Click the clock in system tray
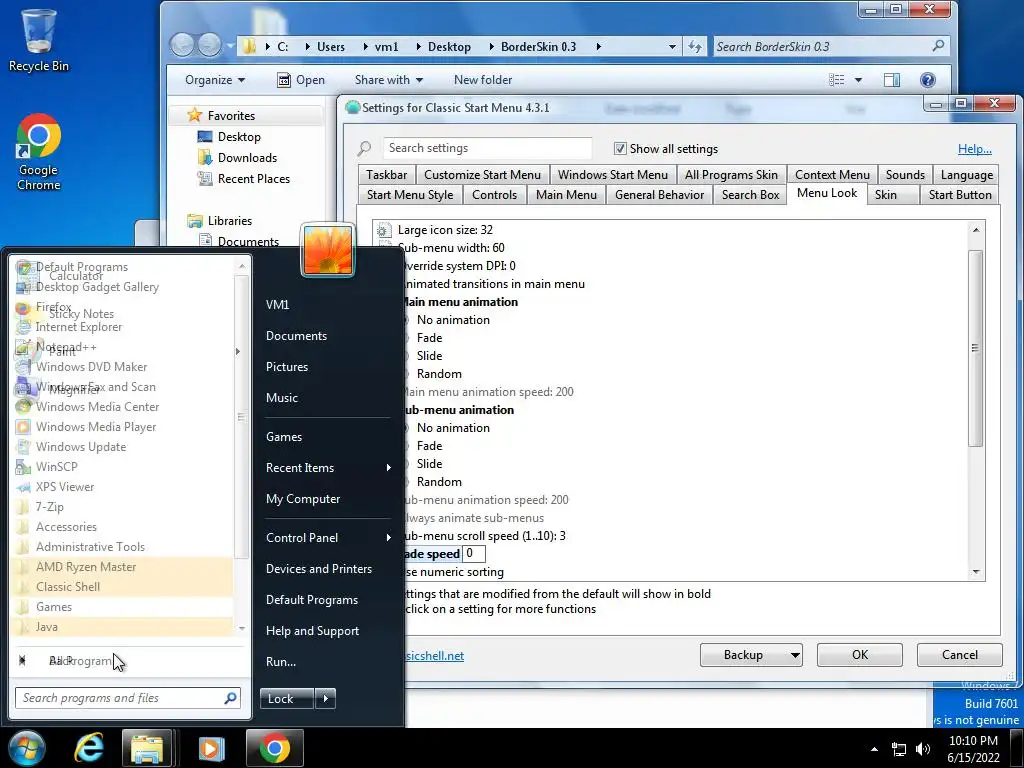Viewport: 1024px width, 768px height. [973, 749]
